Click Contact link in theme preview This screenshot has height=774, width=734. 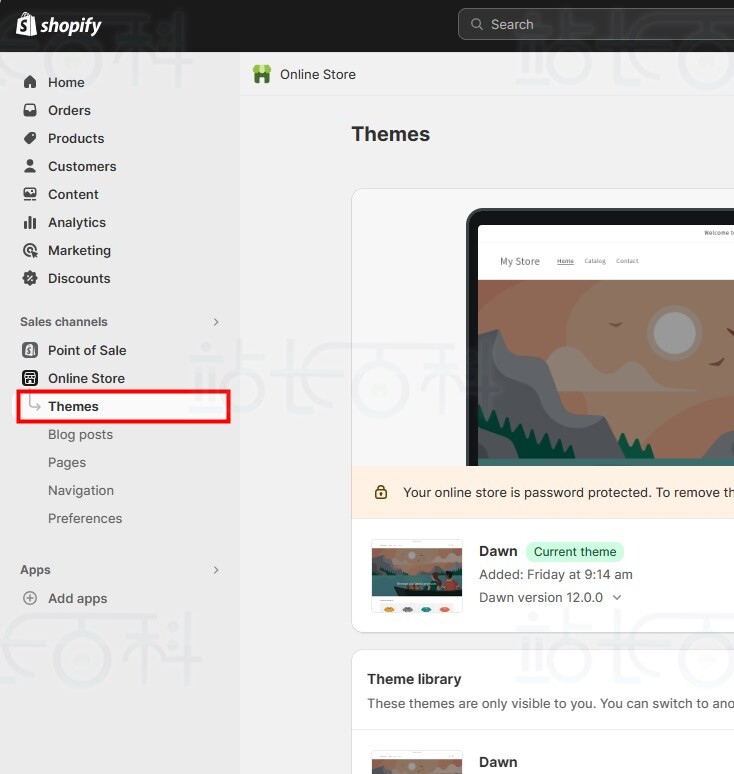pyautogui.click(x=627, y=261)
